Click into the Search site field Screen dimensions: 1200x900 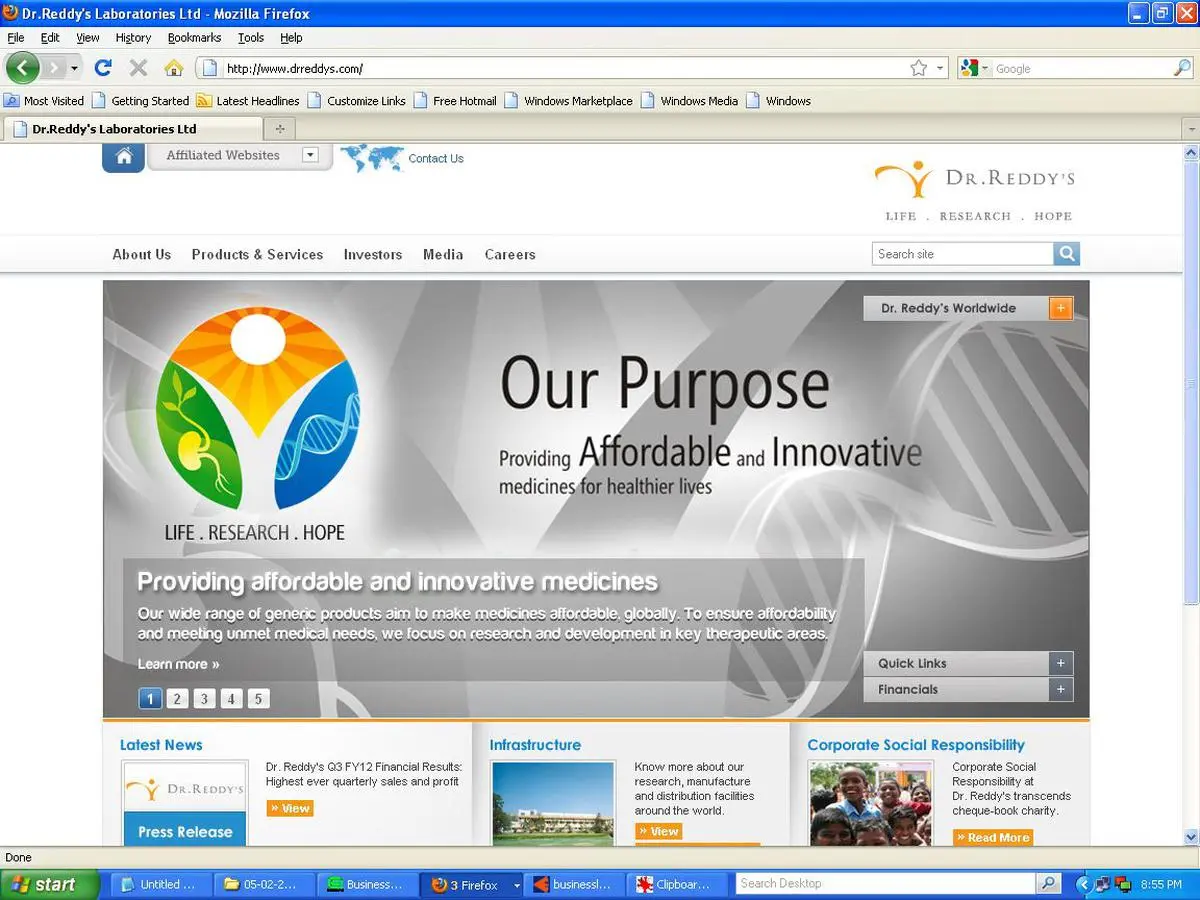(963, 254)
